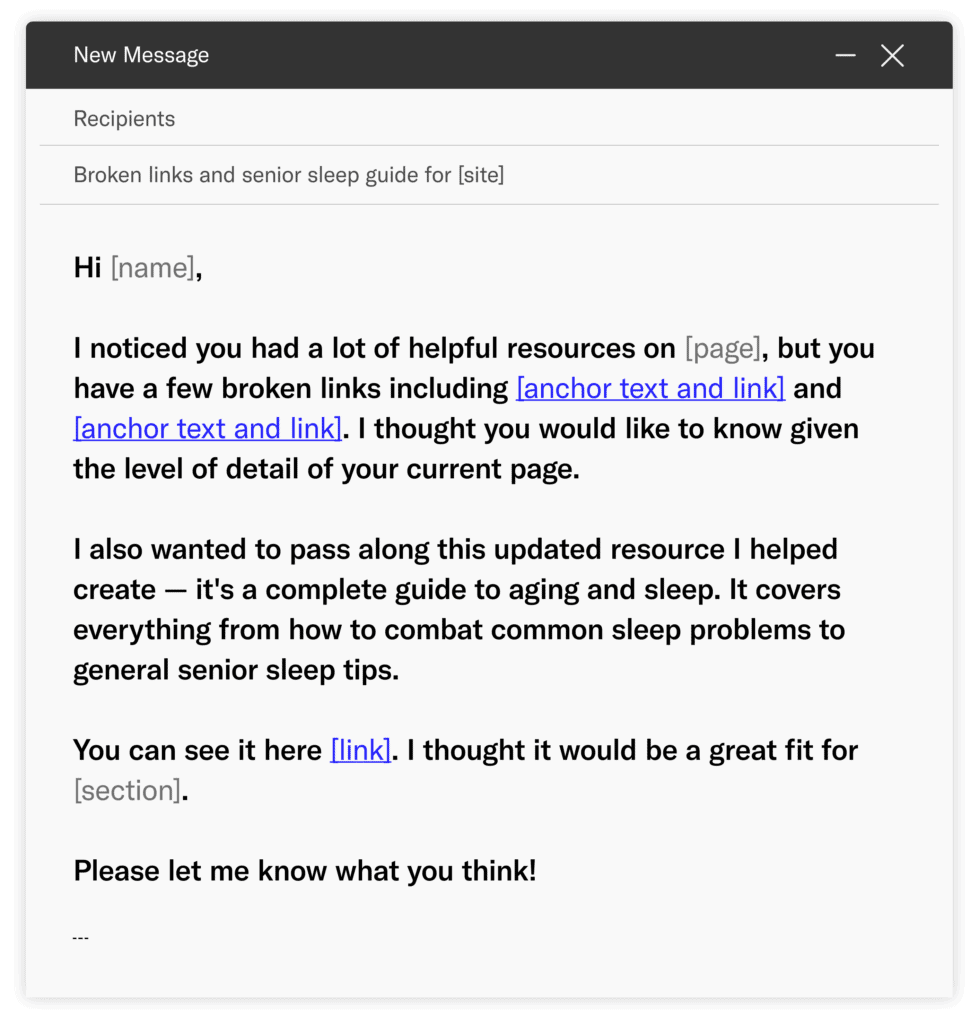Click the first [anchor text and link] hyperlink
This screenshot has width=979, height=1024.
tap(650, 388)
